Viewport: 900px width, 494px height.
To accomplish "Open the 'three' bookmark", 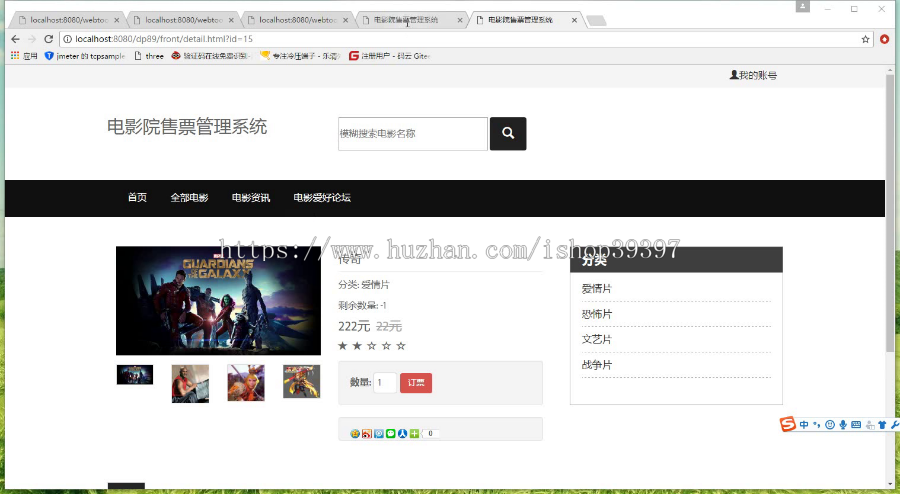I will [149, 56].
